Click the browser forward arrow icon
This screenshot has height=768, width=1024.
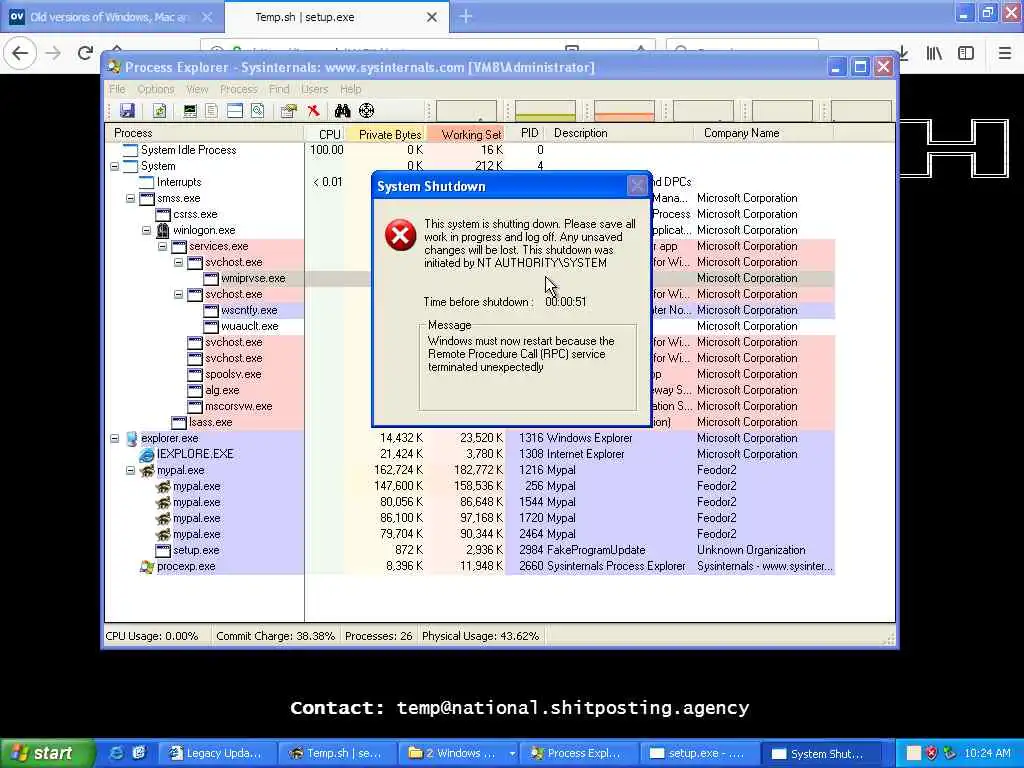tap(53, 53)
